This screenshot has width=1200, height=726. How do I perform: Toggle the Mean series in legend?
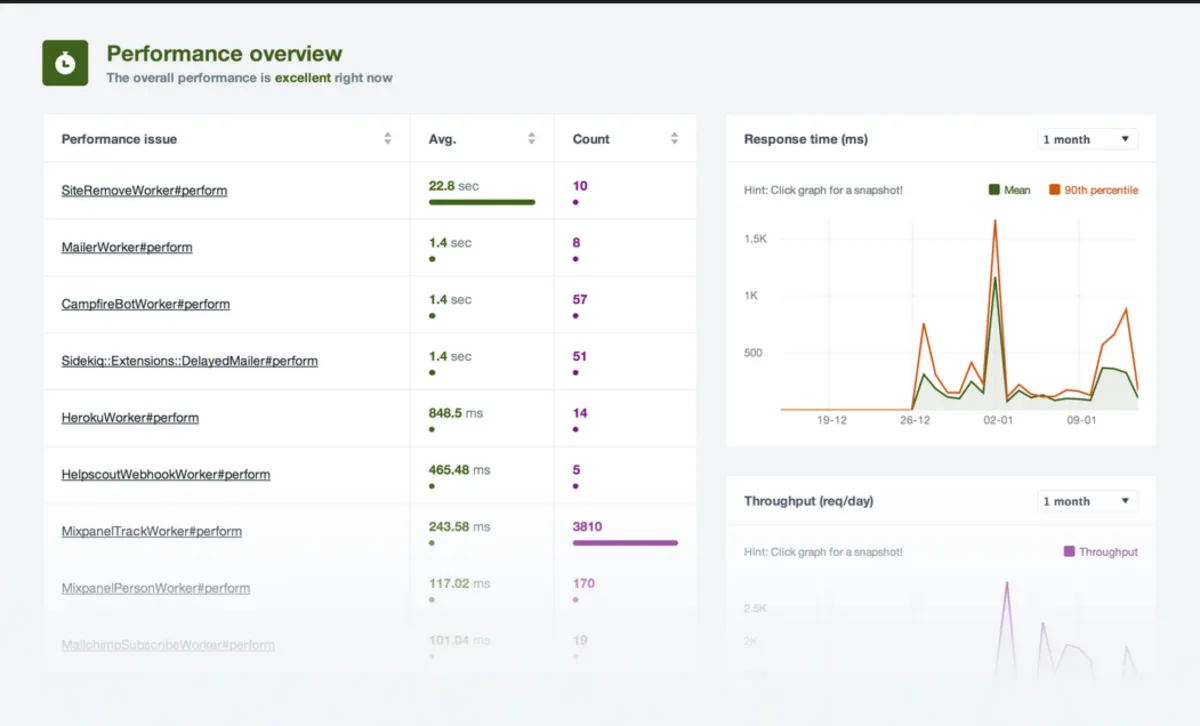click(x=1010, y=190)
